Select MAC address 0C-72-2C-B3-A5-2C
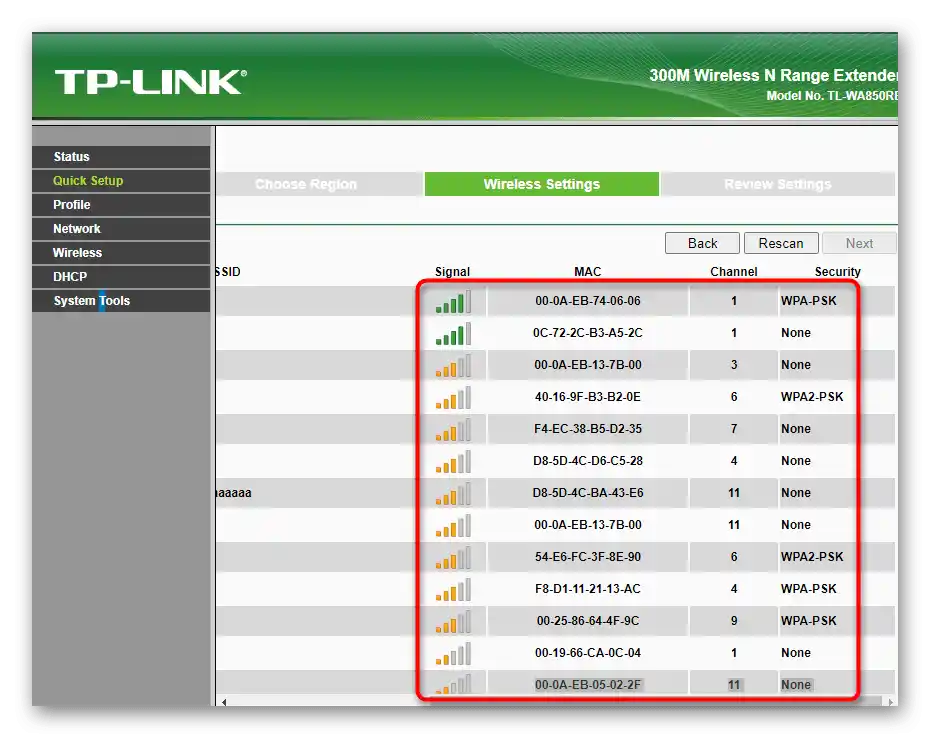 pos(588,333)
